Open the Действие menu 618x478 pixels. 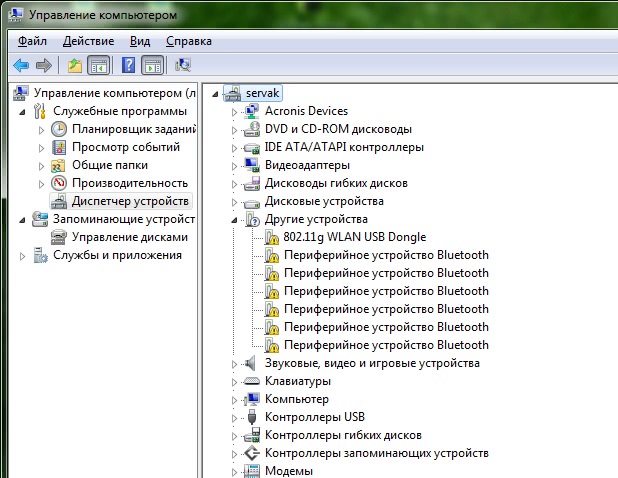(x=88, y=41)
